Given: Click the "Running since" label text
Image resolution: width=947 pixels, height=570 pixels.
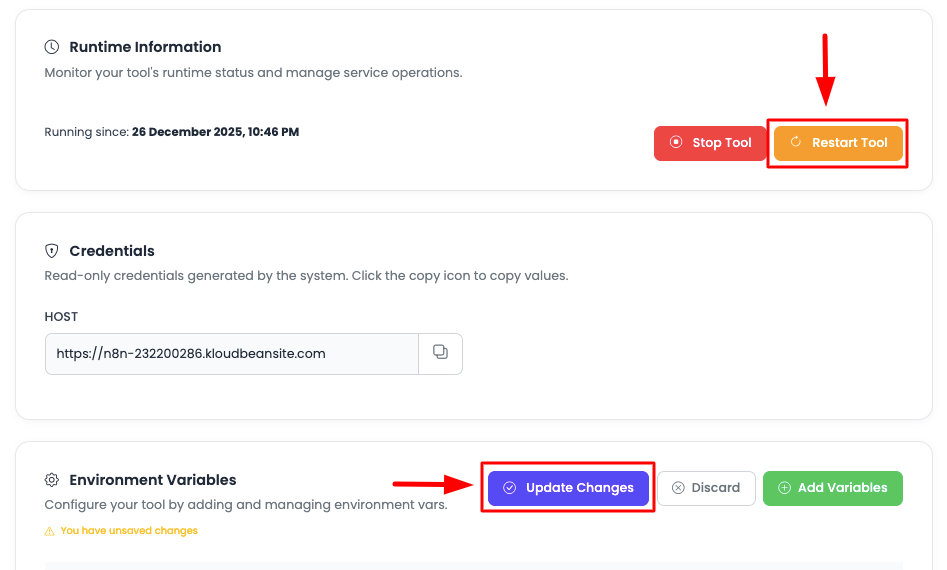Looking at the screenshot, I should coord(87,132).
